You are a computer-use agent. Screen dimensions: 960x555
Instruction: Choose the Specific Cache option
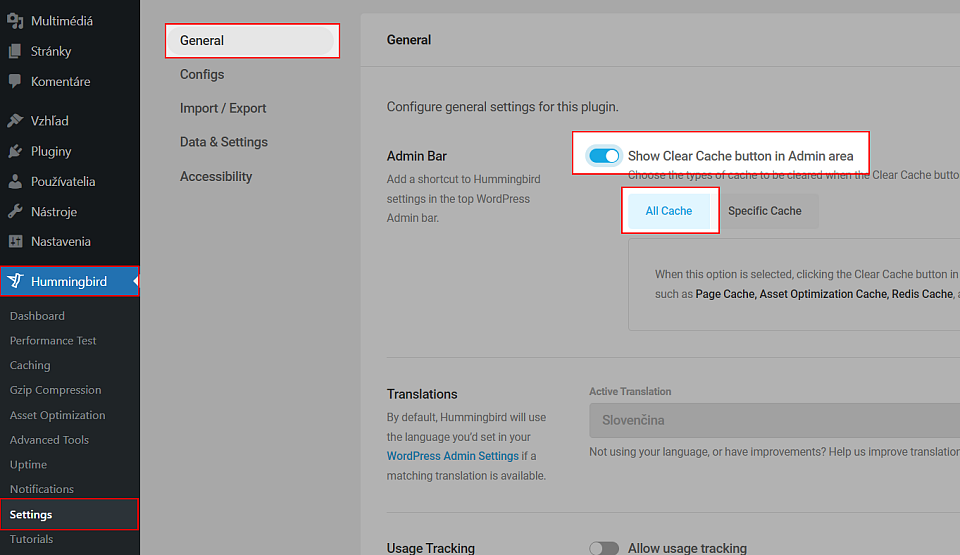(765, 211)
